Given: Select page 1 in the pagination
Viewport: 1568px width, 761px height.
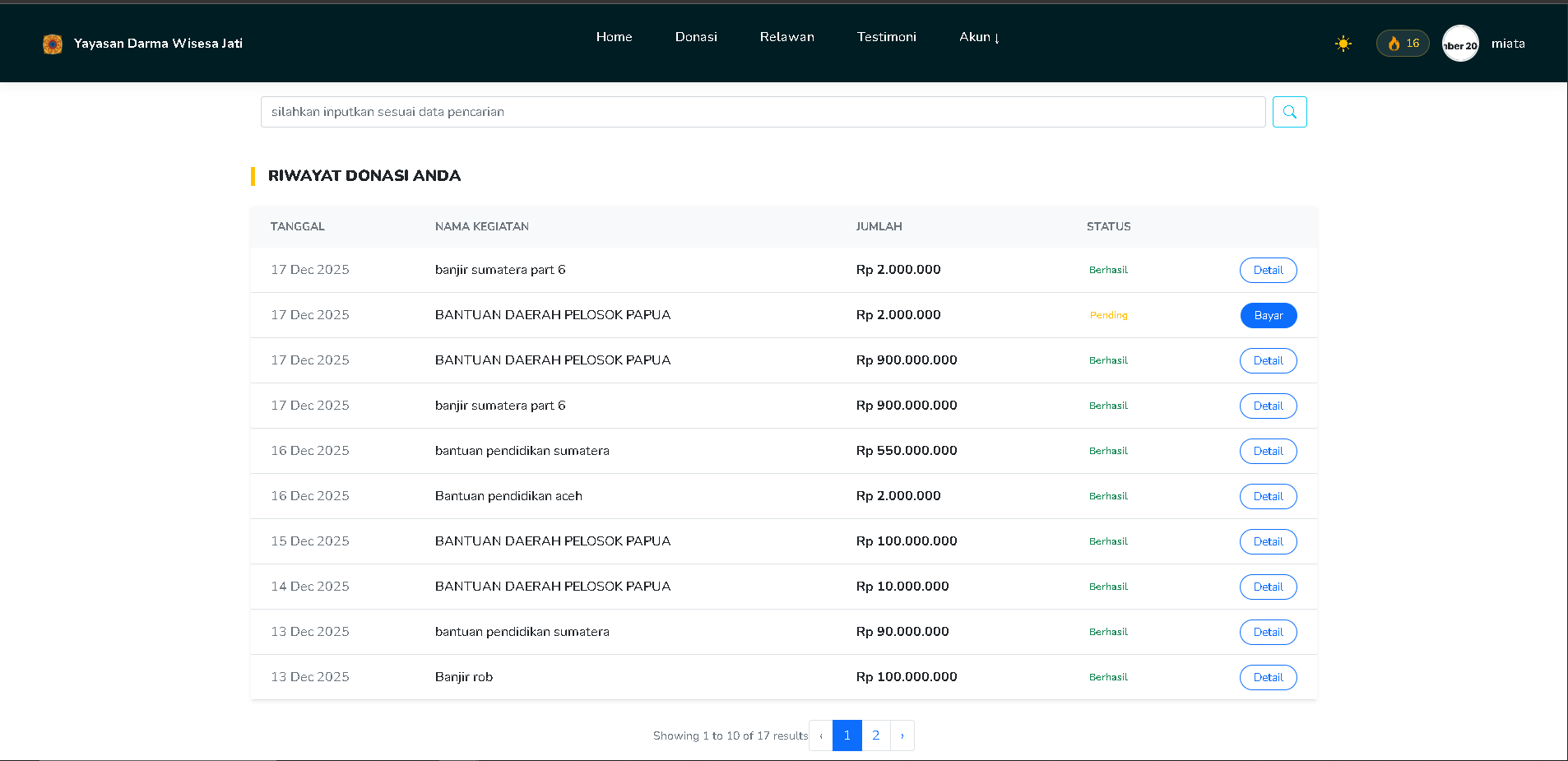Looking at the screenshot, I should pos(847,735).
